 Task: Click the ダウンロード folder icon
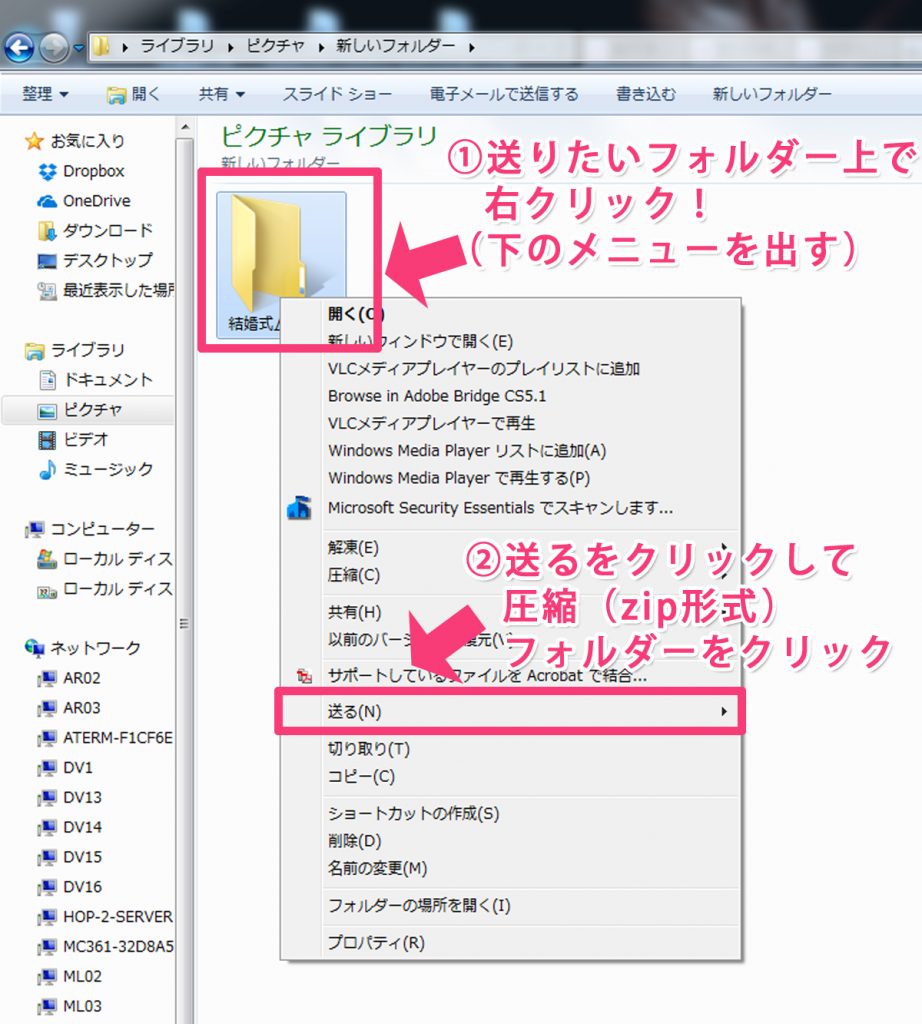click(47, 231)
